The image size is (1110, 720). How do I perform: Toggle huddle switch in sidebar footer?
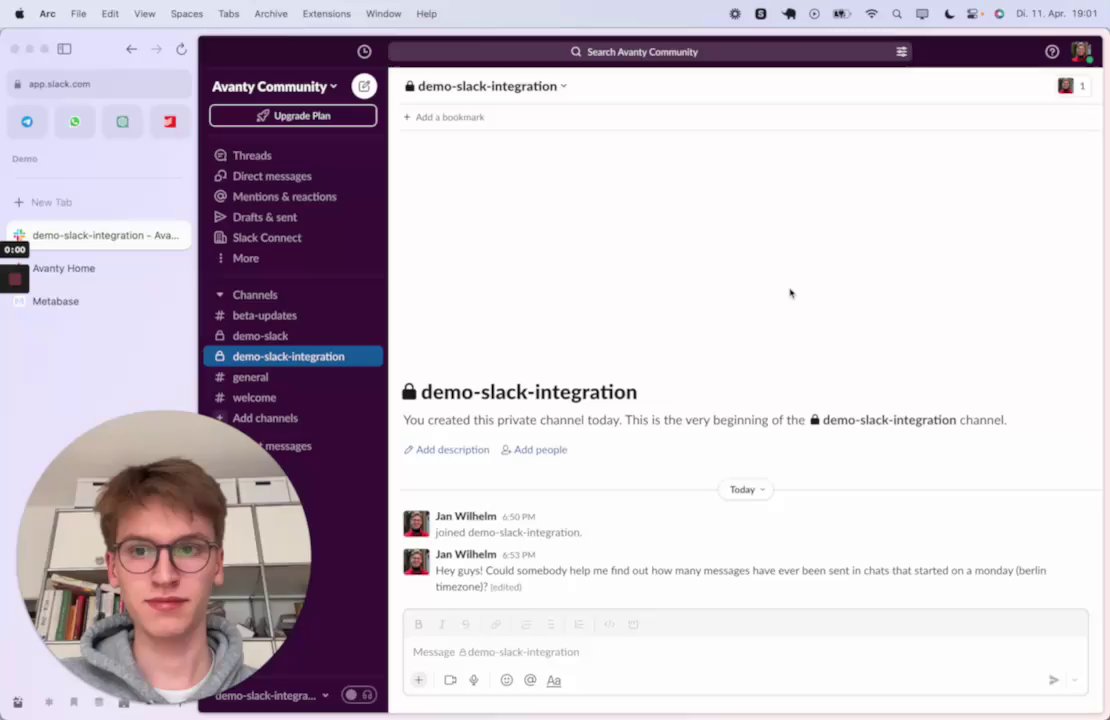point(359,695)
